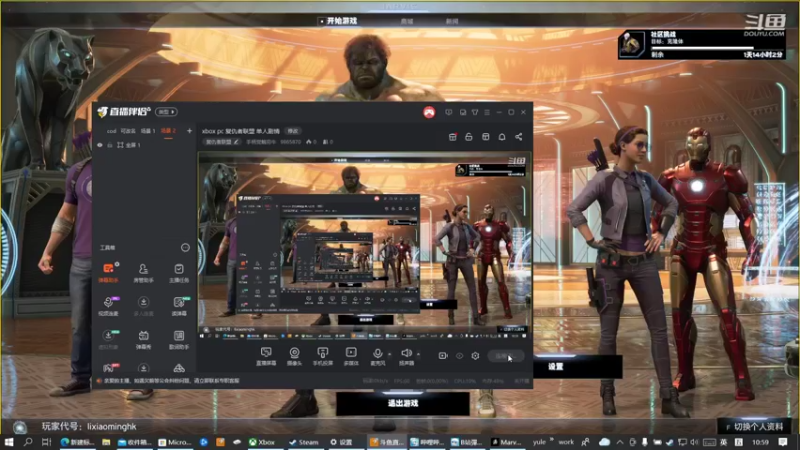
Task: Open stream settings gear in bottom bar
Action: coord(475,356)
